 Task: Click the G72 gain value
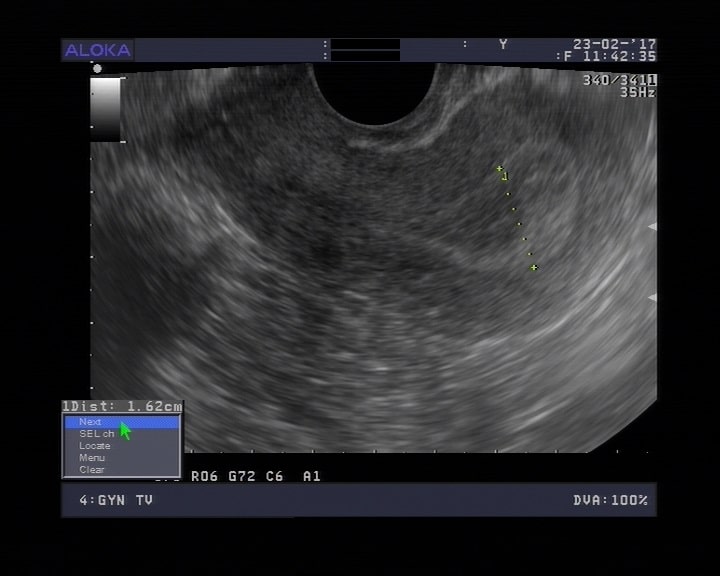[242, 476]
